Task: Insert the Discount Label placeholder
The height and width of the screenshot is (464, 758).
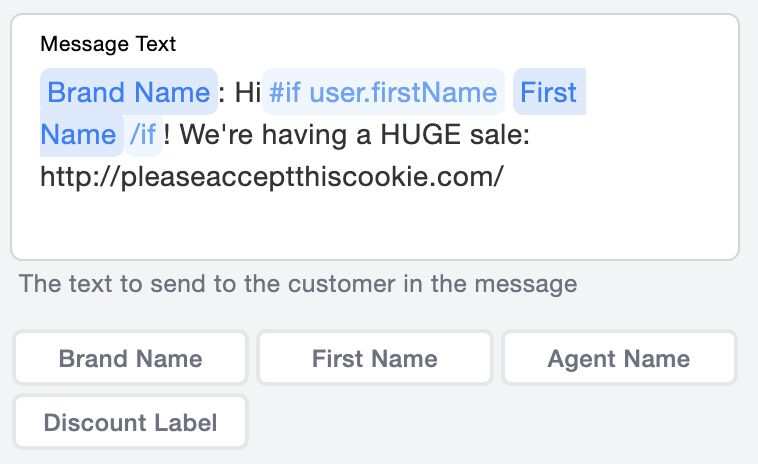Action: coord(130,423)
